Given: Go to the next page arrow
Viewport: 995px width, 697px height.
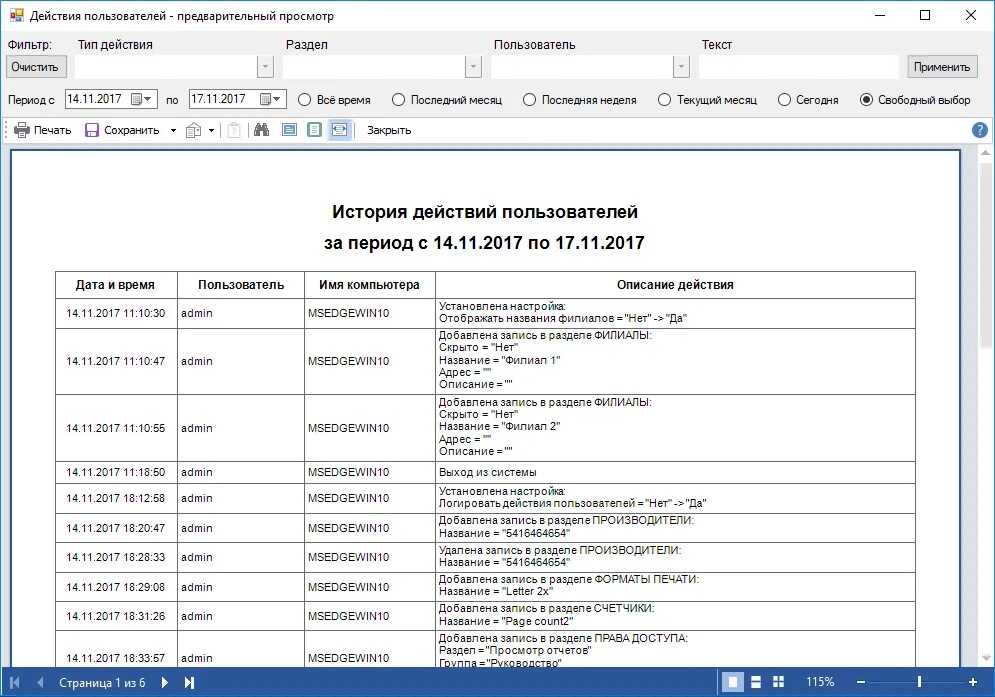Looking at the screenshot, I should click(165, 682).
